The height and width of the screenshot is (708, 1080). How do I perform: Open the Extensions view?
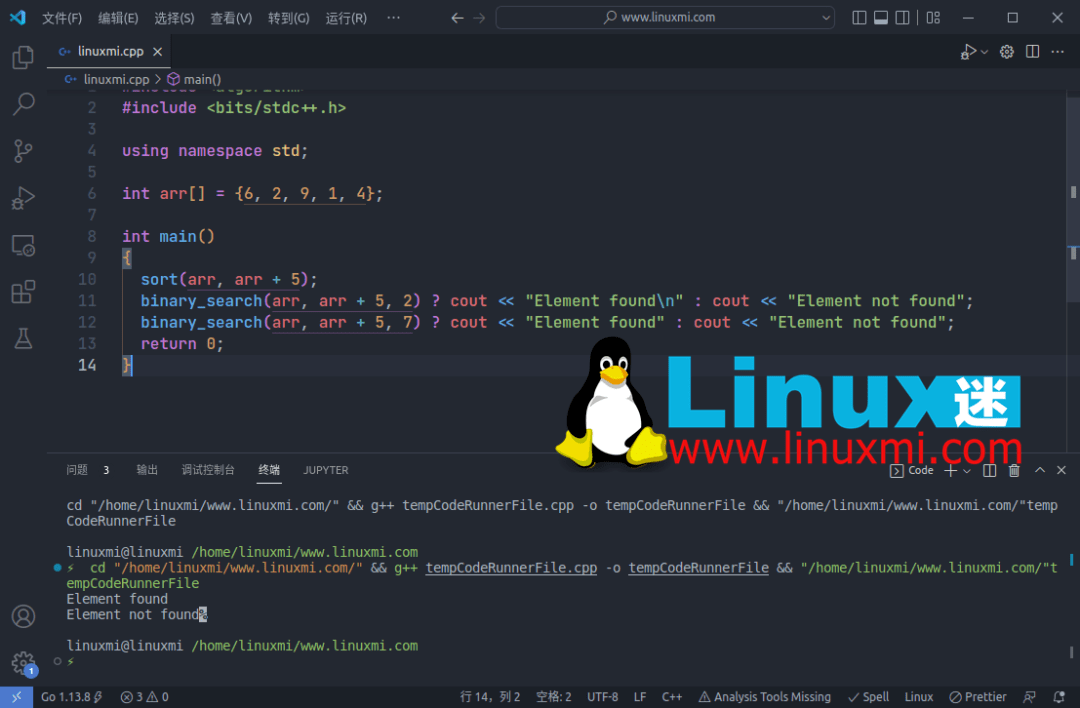23,292
